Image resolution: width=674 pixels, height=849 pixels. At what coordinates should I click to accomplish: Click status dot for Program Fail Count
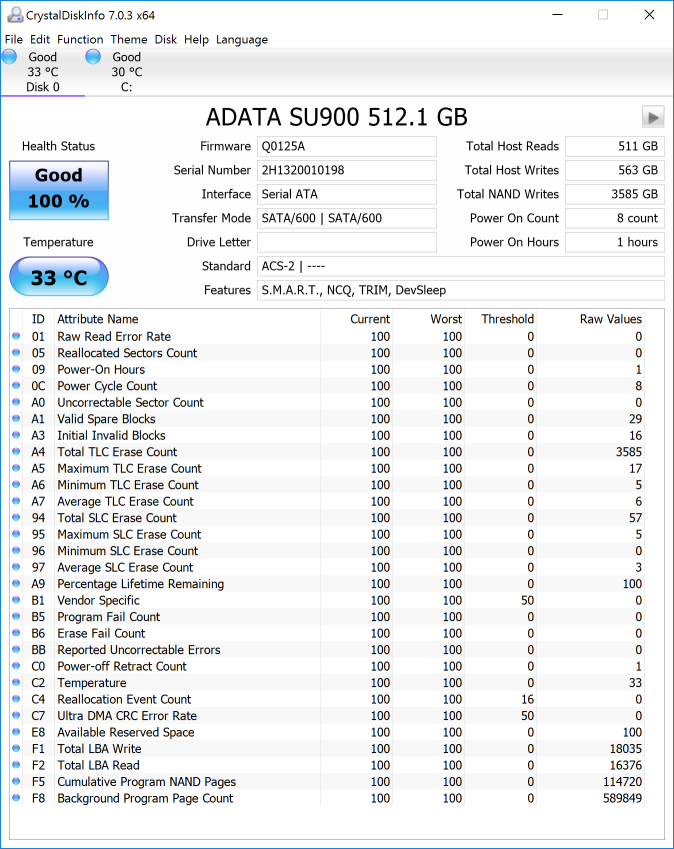[x=16, y=617]
